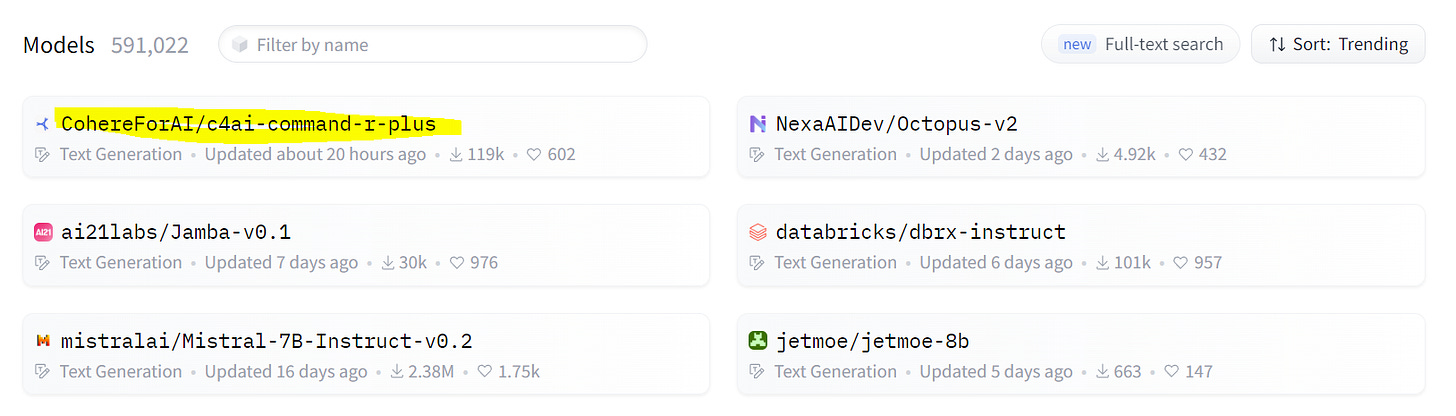This screenshot has width=1456, height=416.
Task: Click the Mistral AI logo beside Mistral-7B-Instruct-v0.2
Action: coord(43,341)
